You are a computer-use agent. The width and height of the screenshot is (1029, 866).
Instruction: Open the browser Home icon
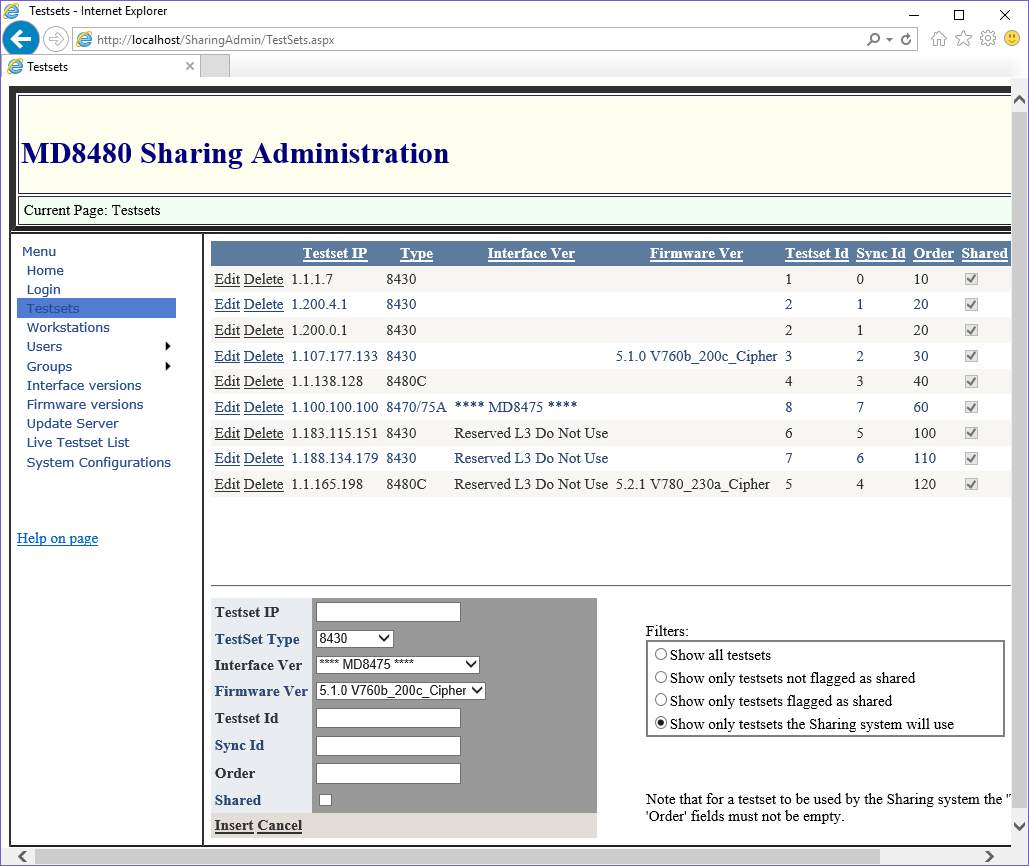939,39
